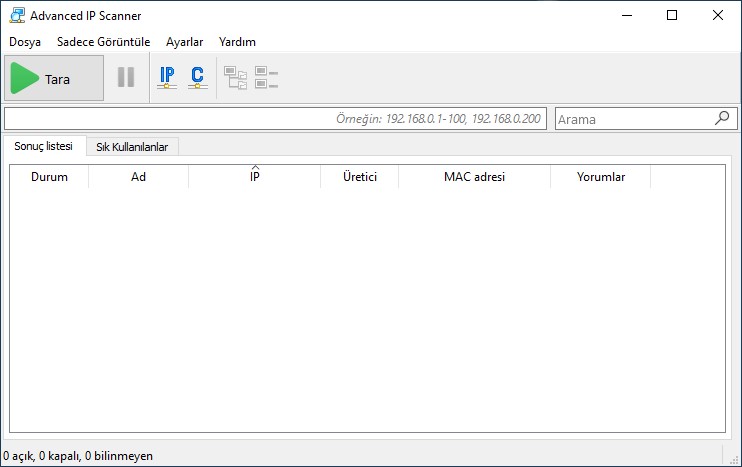This screenshot has width=742, height=467.
Task: Open the Dosya menu
Action: [25, 42]
